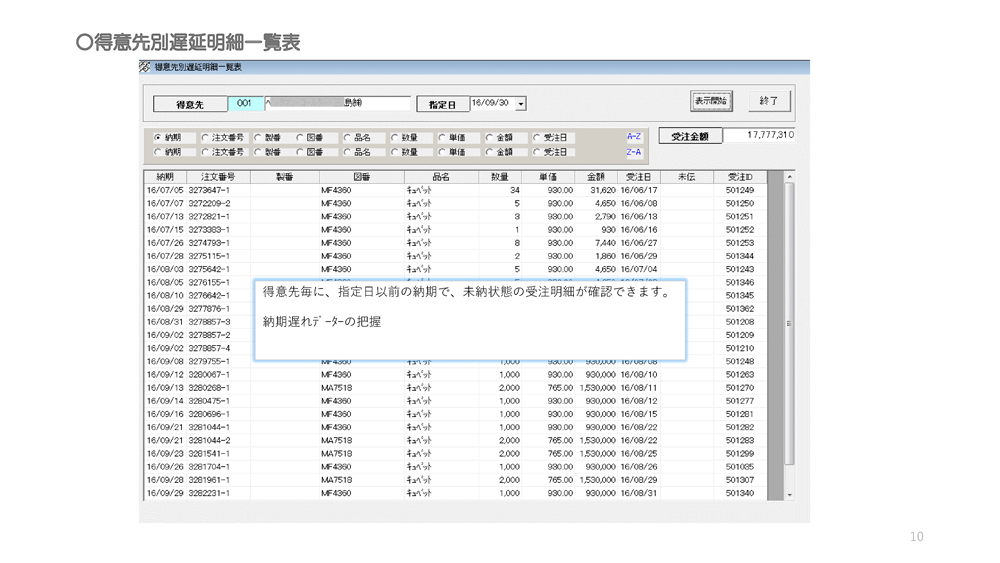Select Z-A 受注日 sort radio

[x=536, y=152]
